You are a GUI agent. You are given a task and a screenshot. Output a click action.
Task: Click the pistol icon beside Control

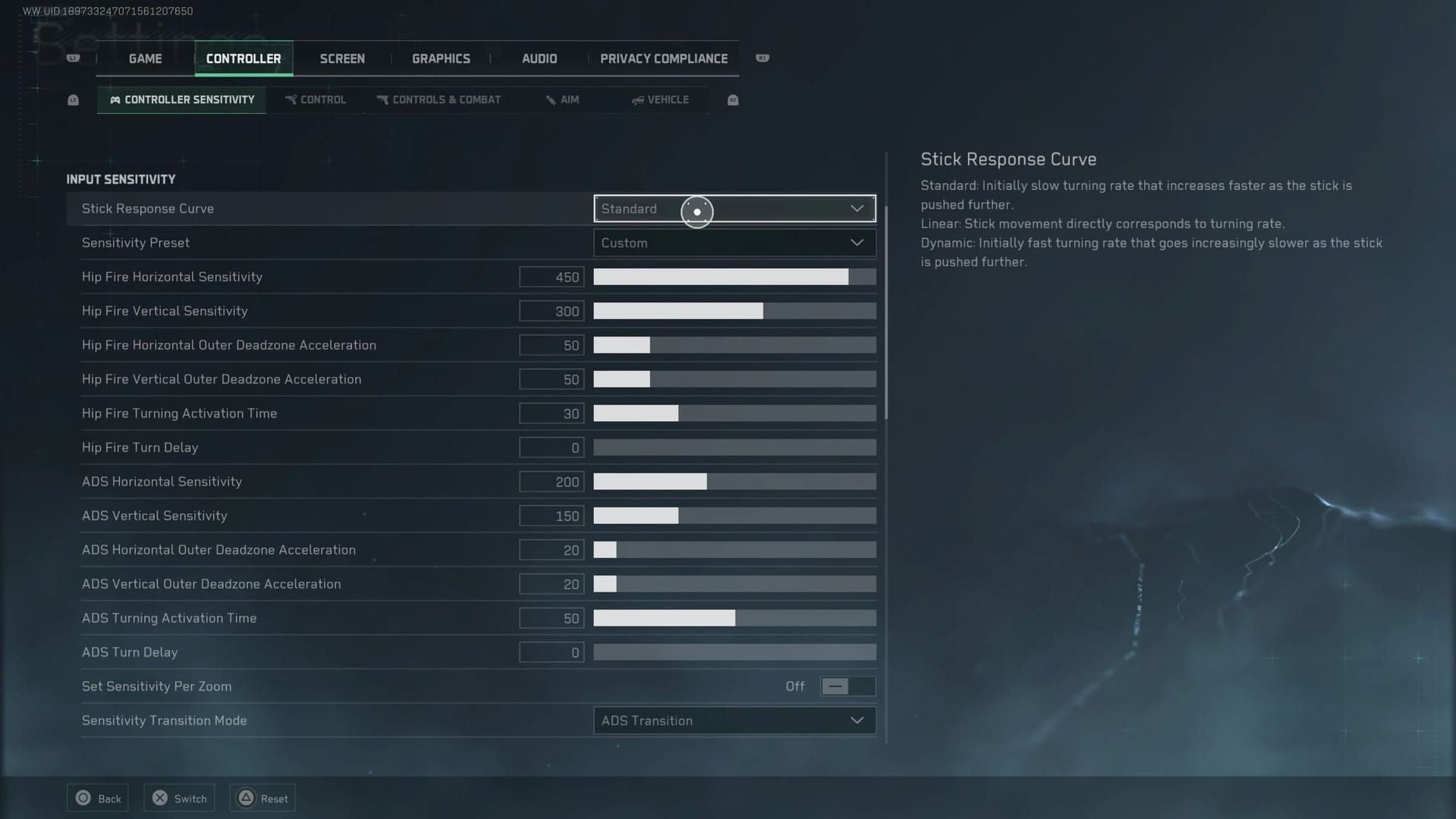click(291, 99)
